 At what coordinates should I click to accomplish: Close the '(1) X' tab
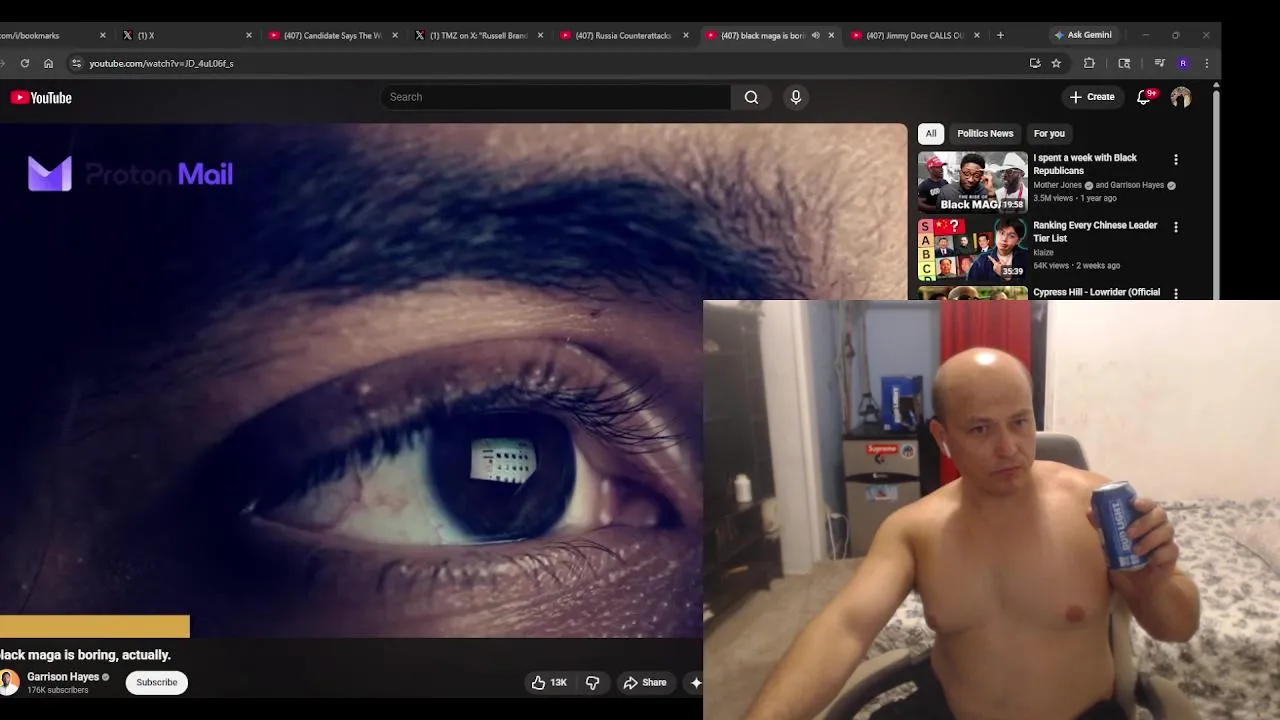[x=249, y=35]
